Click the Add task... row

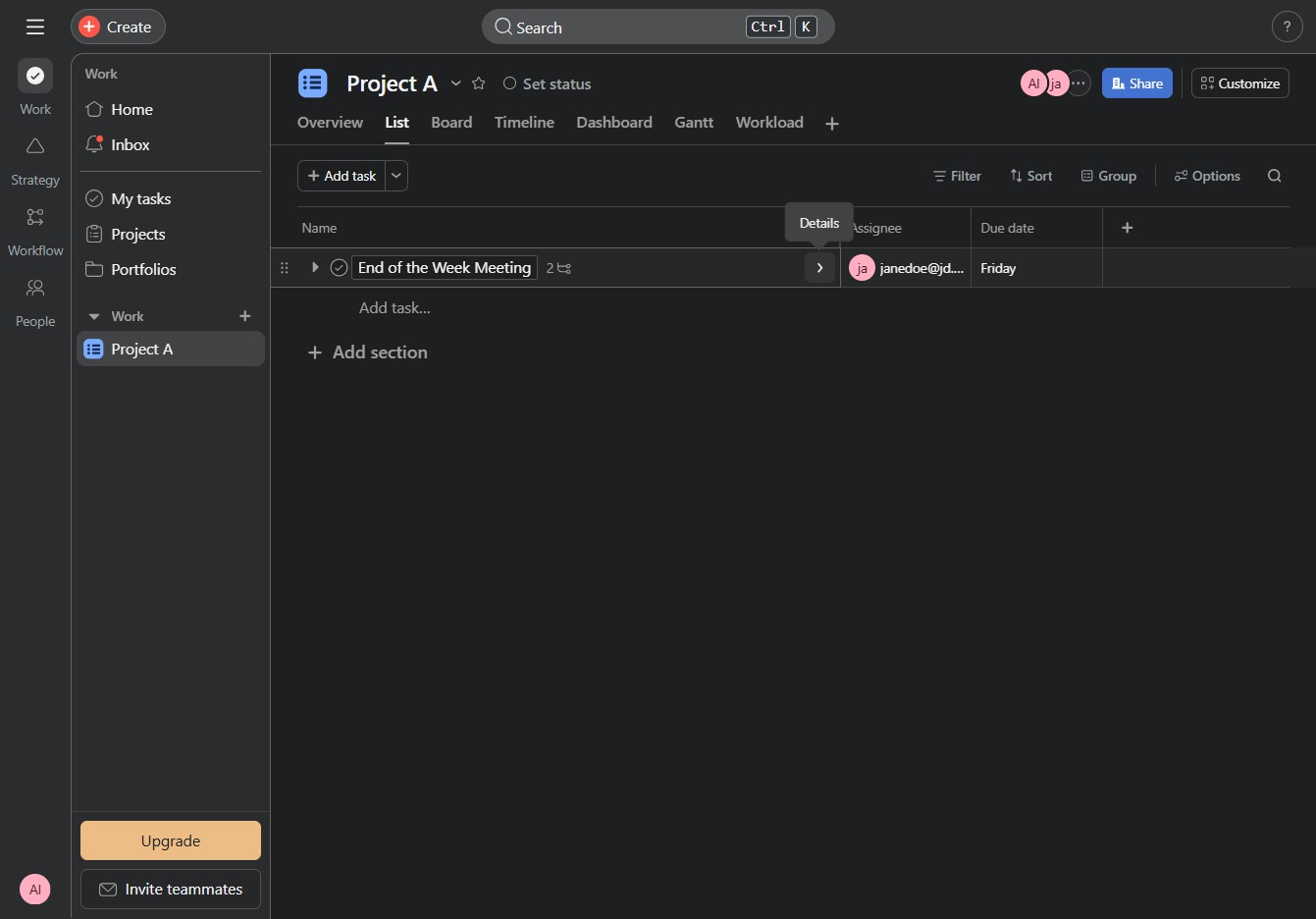pos(395,308)
